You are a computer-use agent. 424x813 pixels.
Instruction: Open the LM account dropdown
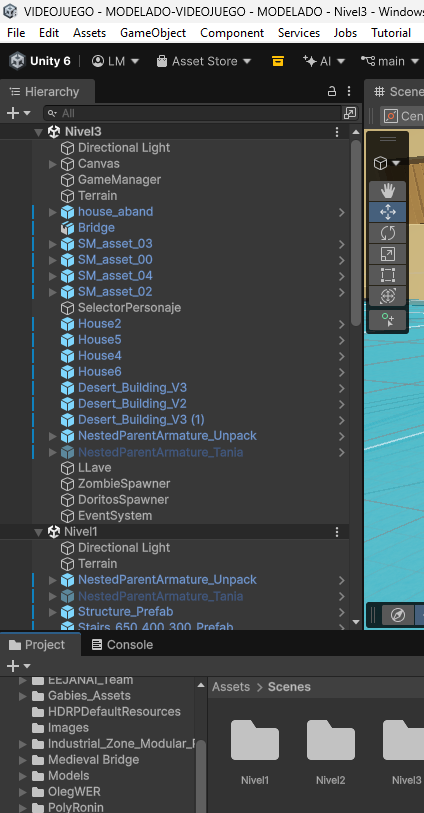pyautogui.click(x=116, y=61)
